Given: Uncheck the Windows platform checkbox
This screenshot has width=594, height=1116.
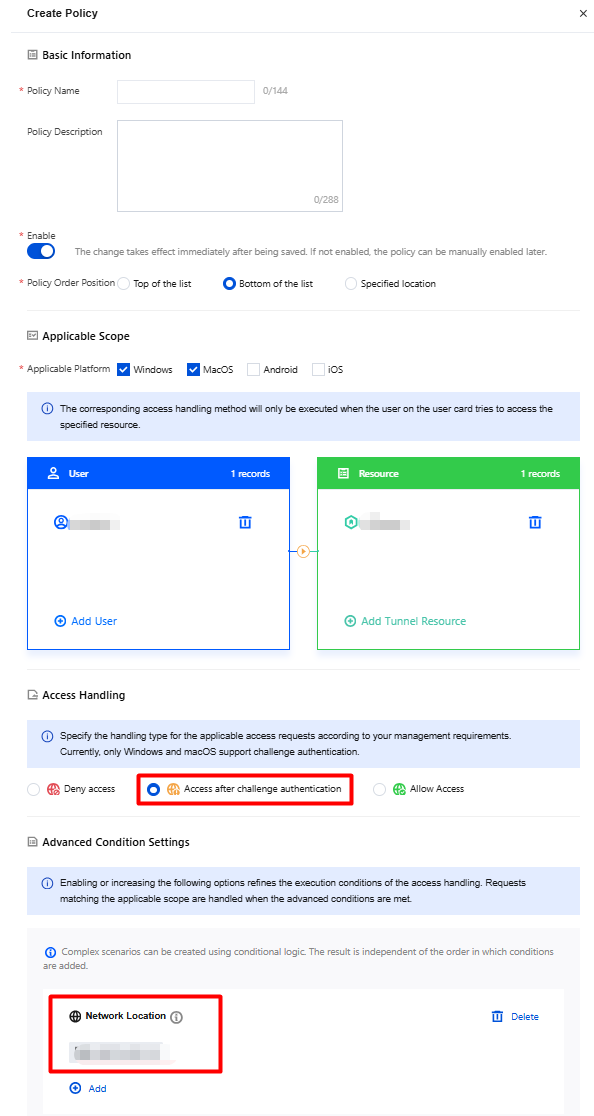Looking at the screenshot, I should tap(123, 369).
